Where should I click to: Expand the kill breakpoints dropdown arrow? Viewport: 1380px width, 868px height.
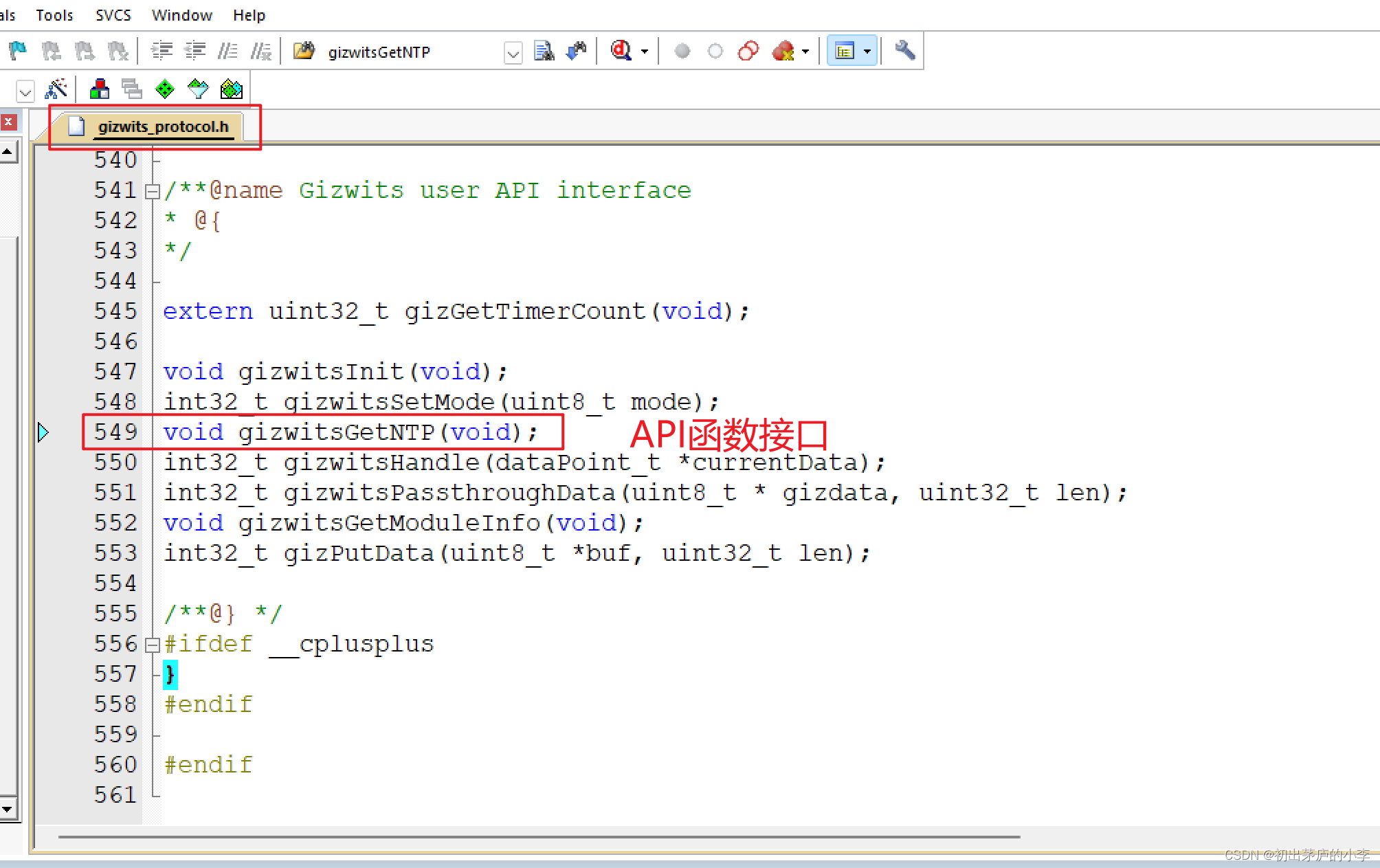pyautogui.click(x=805, y=52)
